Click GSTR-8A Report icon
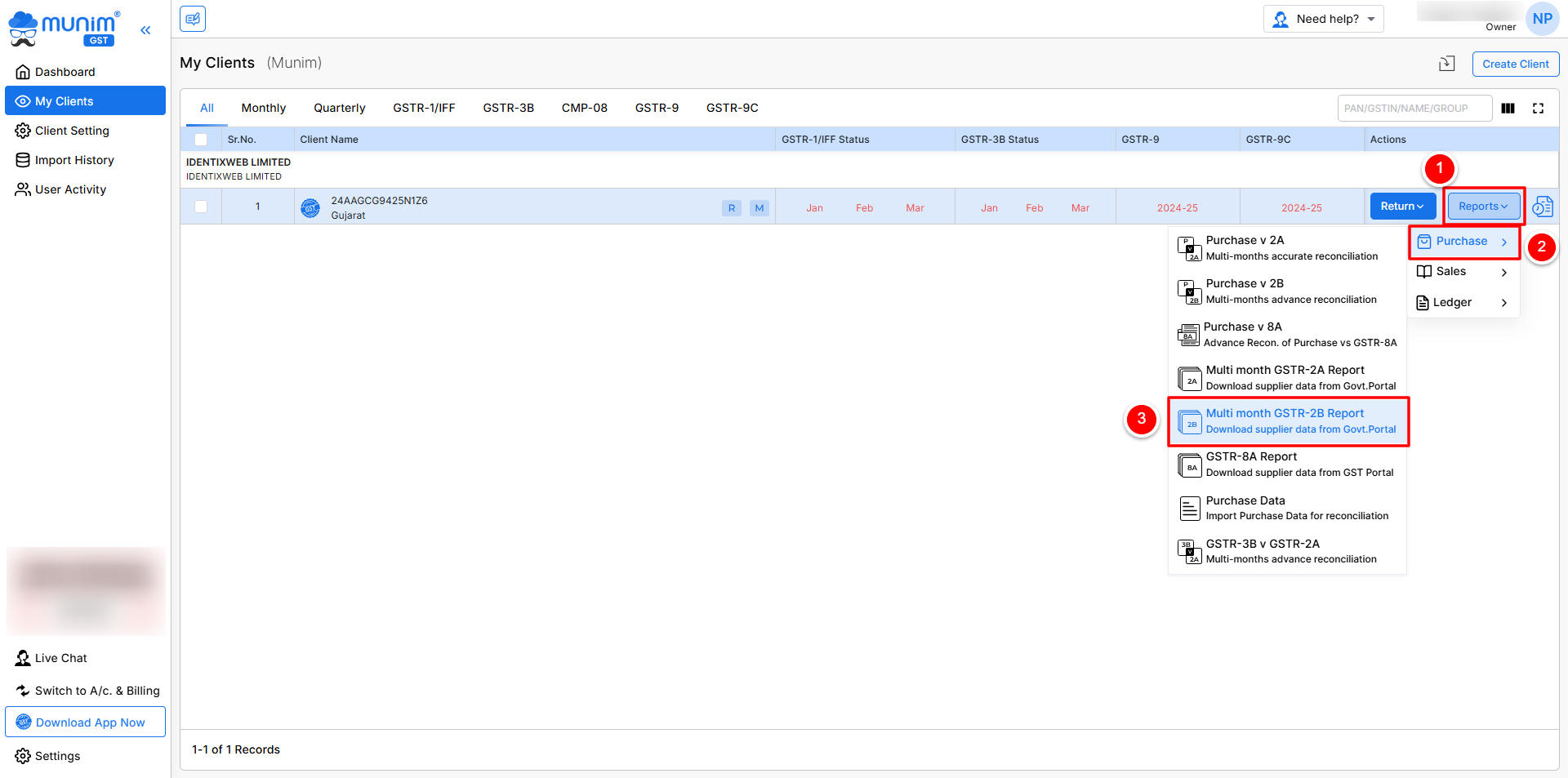Screen dimensions: 1568x778 coord(1189,465)
